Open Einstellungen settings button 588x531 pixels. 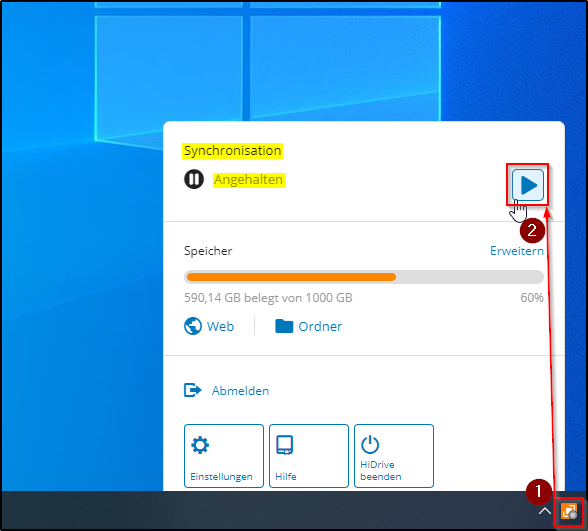(224, 456)
